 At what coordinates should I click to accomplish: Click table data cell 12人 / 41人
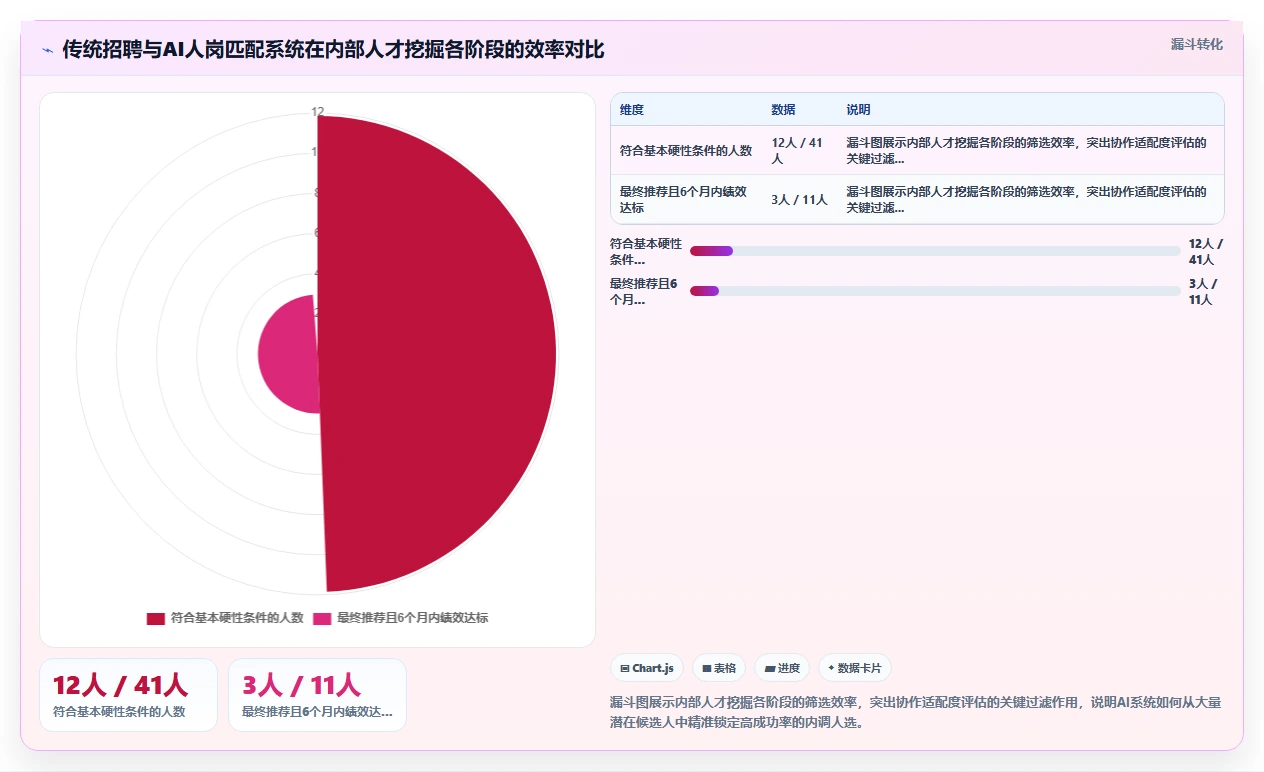coord(799,150)
